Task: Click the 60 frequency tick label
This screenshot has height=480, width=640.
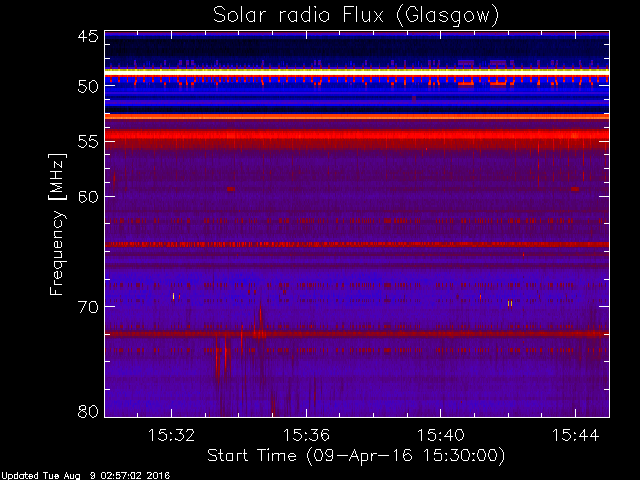Action: click(88, 196)
